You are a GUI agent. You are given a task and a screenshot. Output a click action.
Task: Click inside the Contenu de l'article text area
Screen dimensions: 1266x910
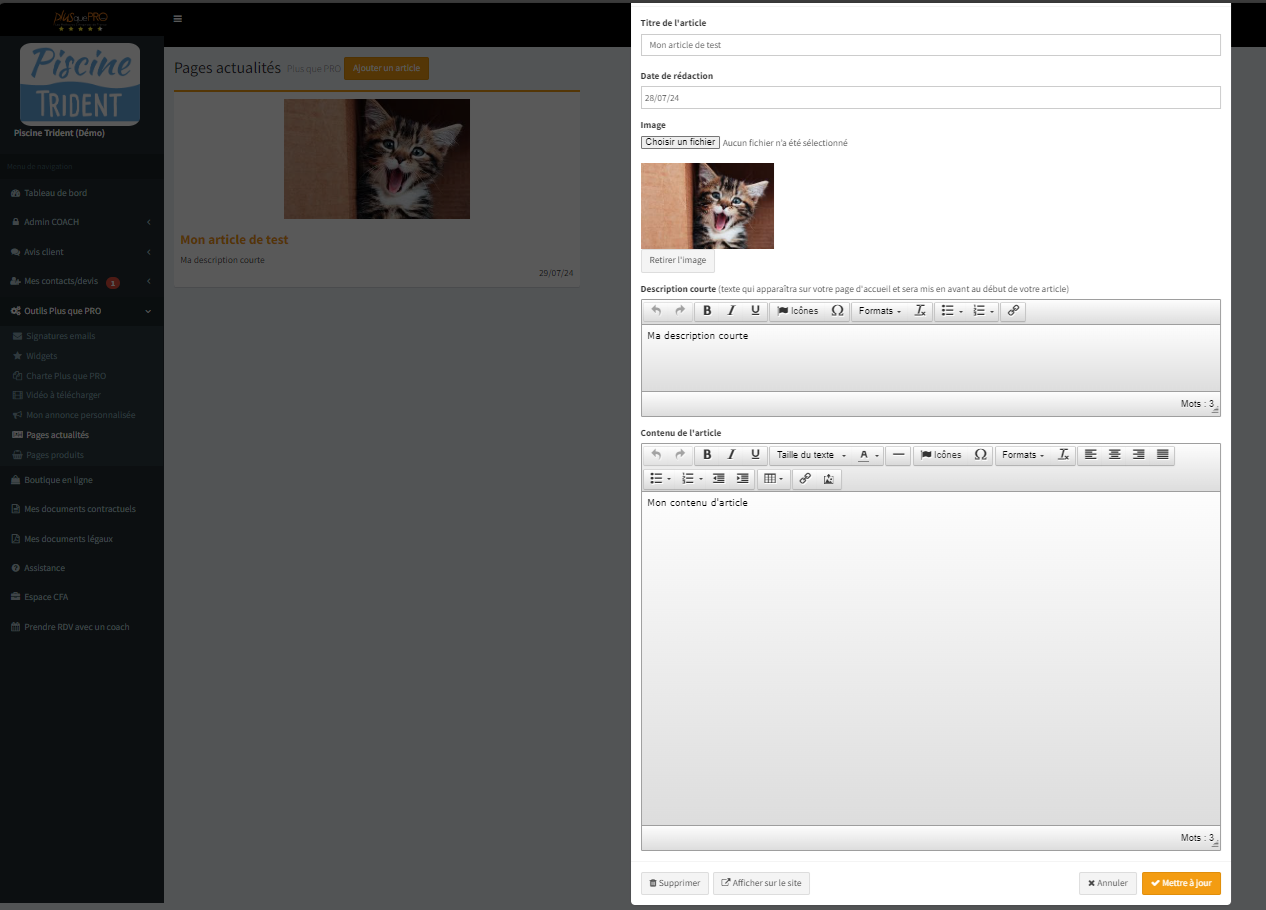pyautogui.click(x=931, y=658)
